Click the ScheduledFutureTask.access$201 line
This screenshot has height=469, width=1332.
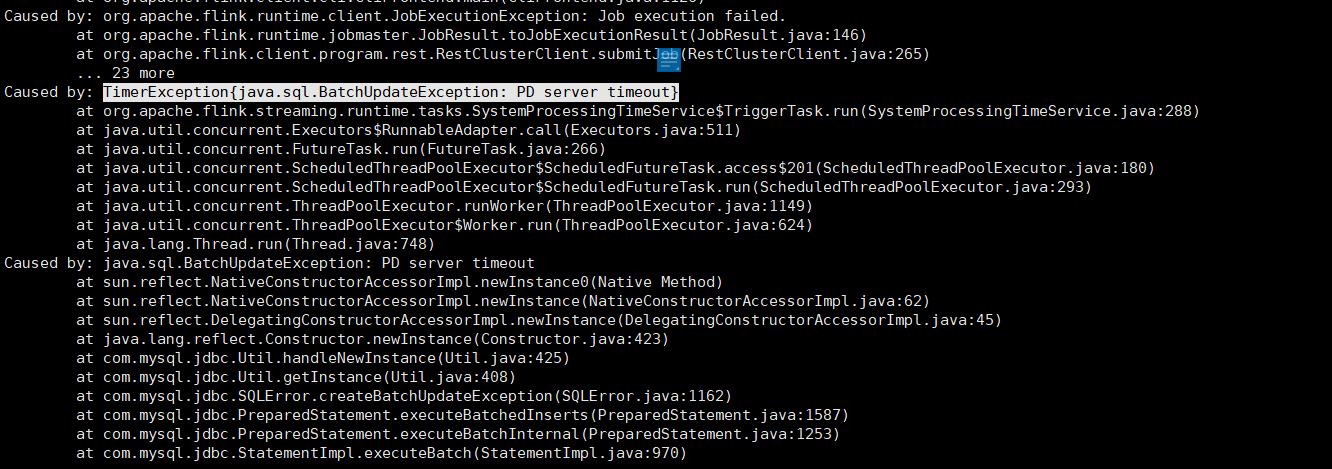[615, 168]
